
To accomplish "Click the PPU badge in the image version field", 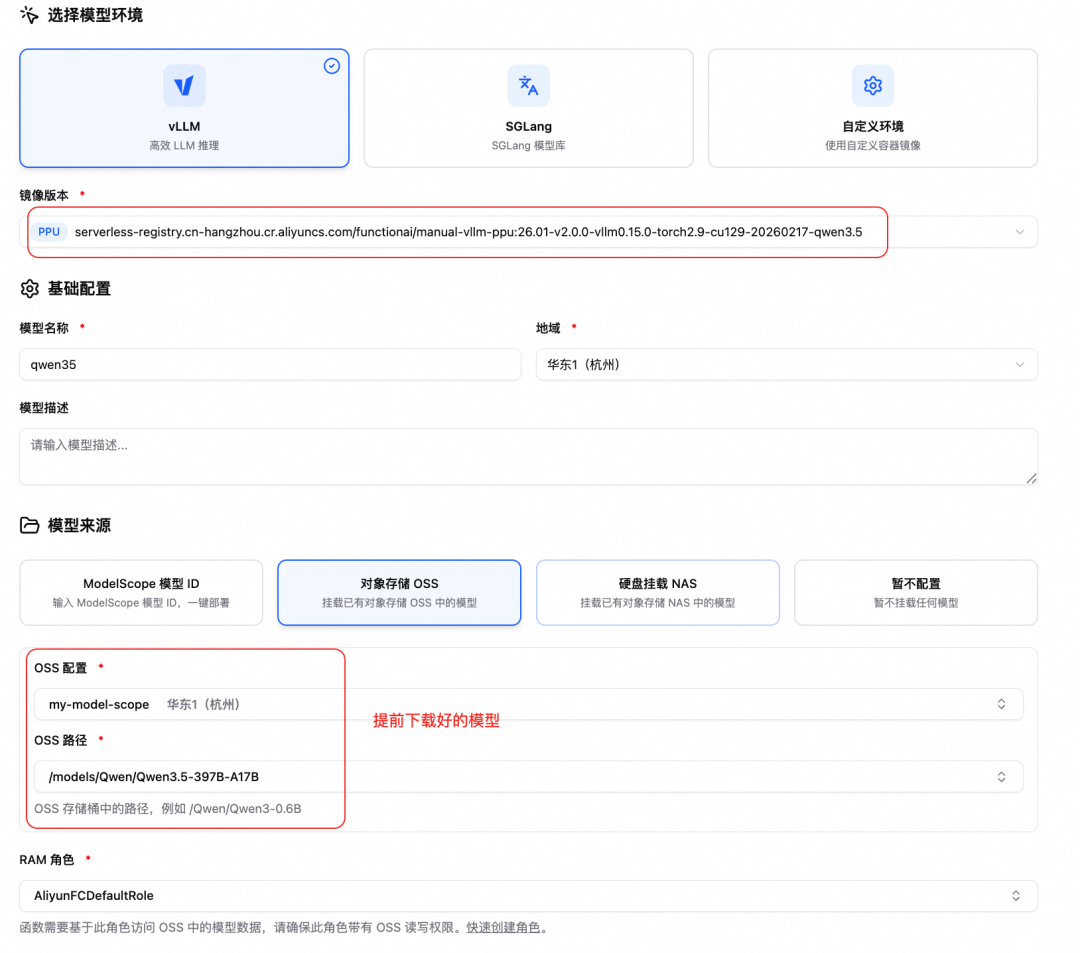I will [x=49, y=231].
